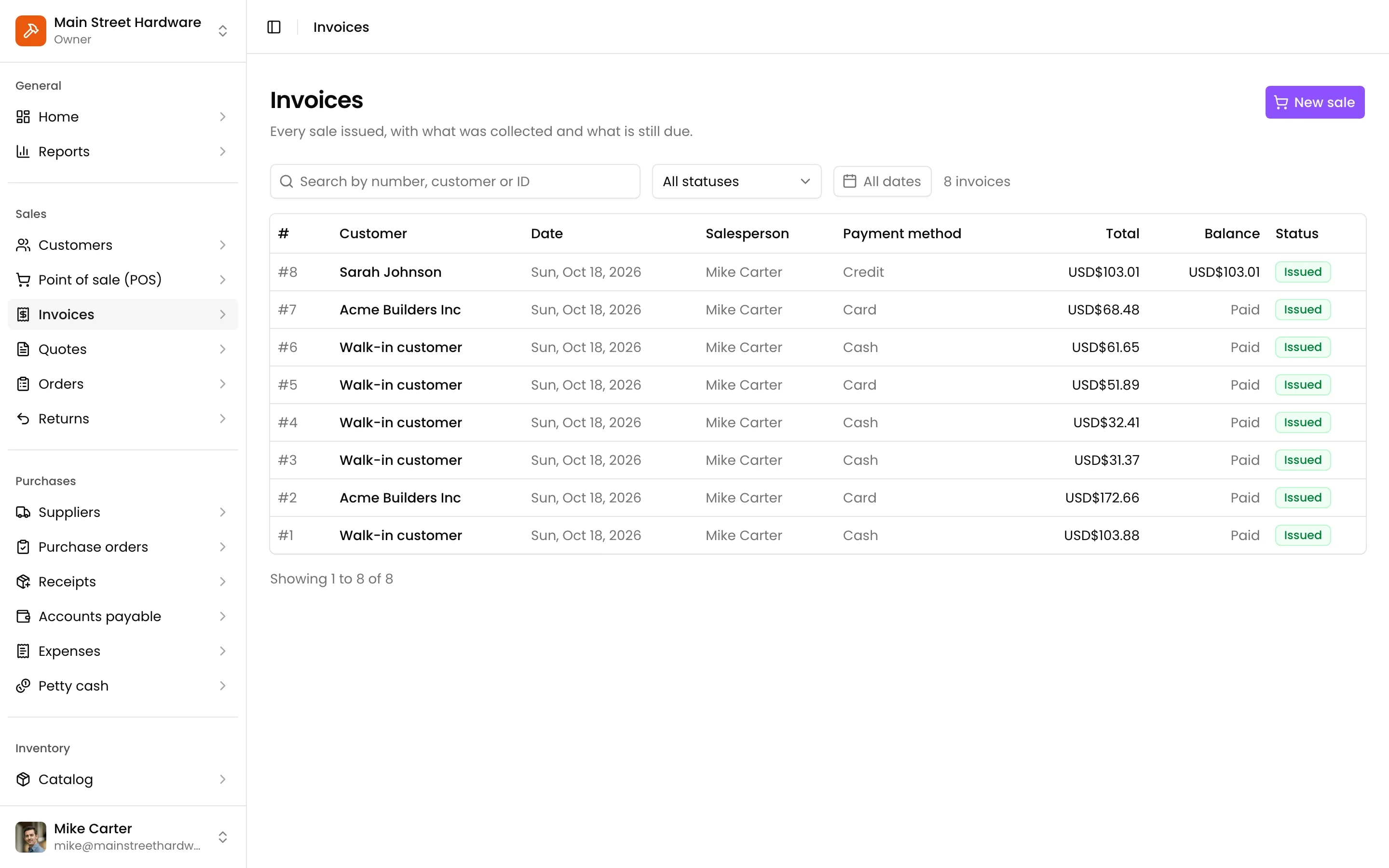1389x868 pixels.
Task: Open the All statuses dropdown
Action: pos(736,181)
